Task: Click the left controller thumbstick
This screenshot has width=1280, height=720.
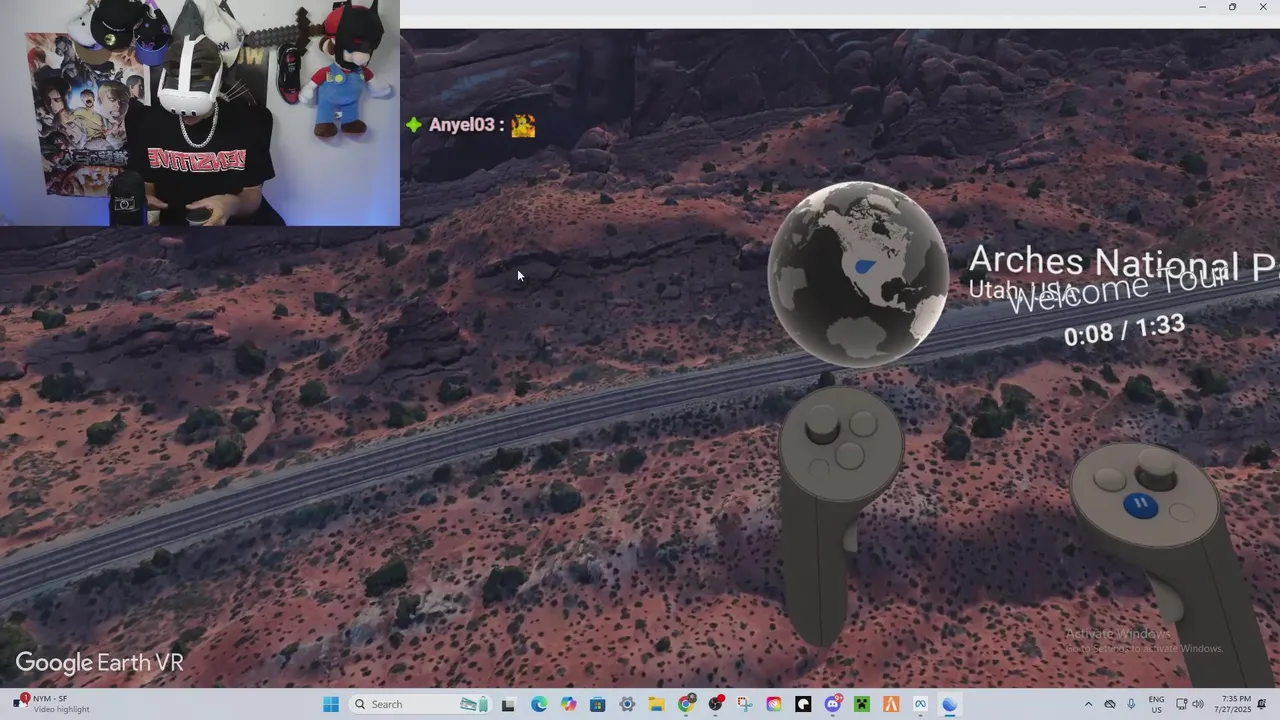Action: [823, 426]
